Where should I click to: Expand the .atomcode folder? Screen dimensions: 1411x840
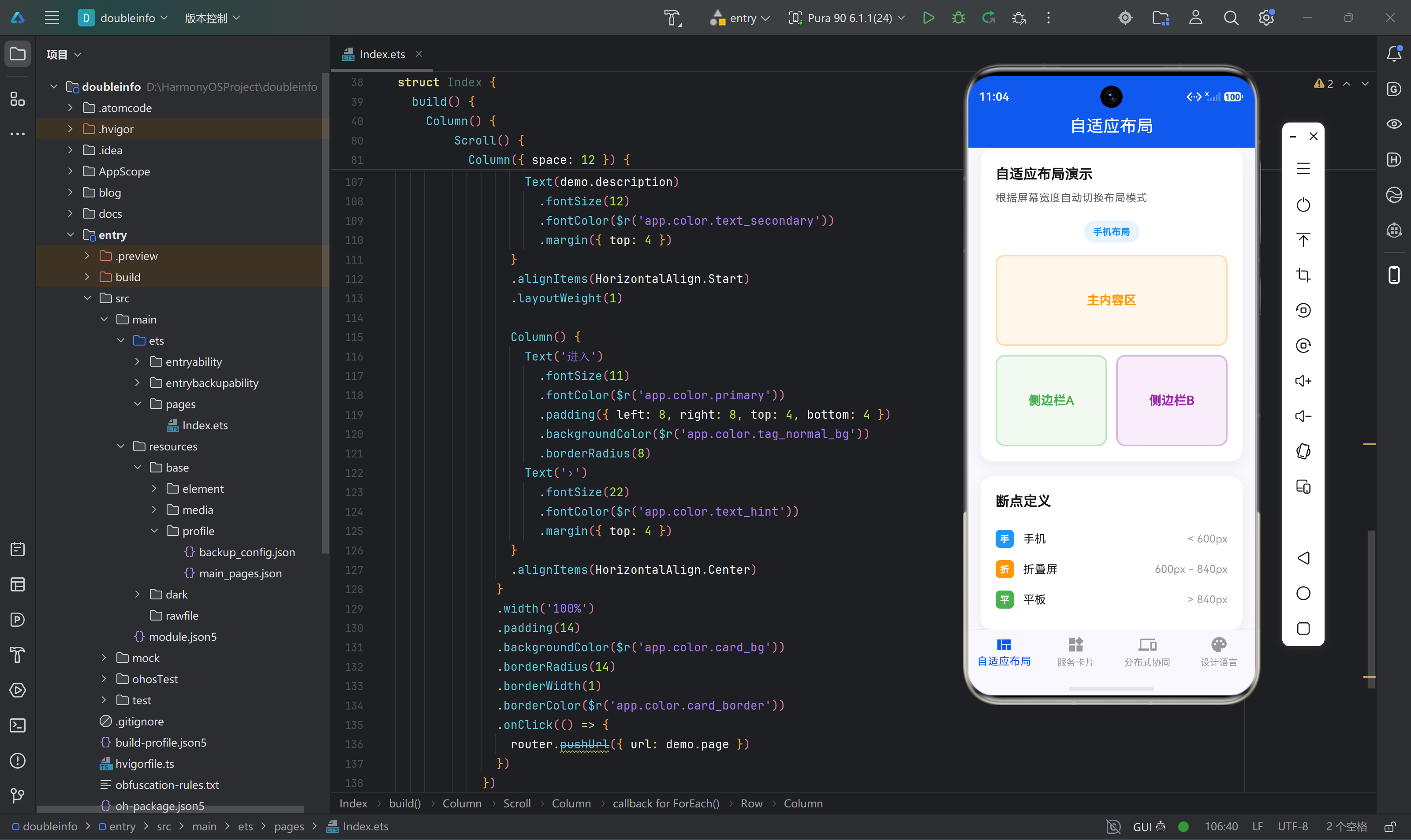pos(70,108)
